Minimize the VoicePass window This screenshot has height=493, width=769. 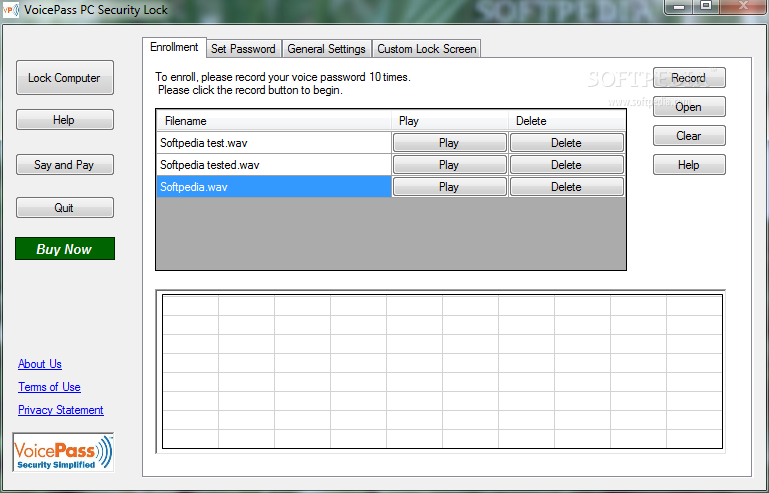coord(679,6)
